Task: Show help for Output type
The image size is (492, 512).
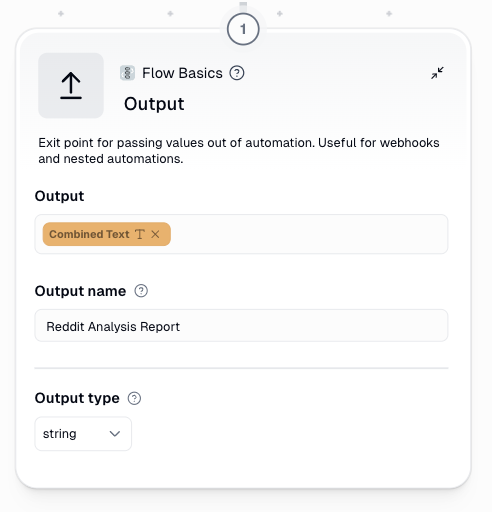Action: pos(134,398)
